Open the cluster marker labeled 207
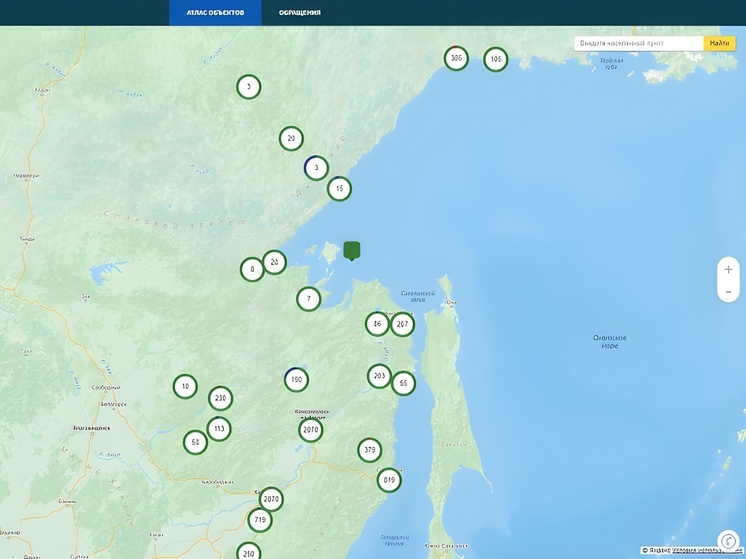Viewport: 746px width, 559px height. pos(402,324)
